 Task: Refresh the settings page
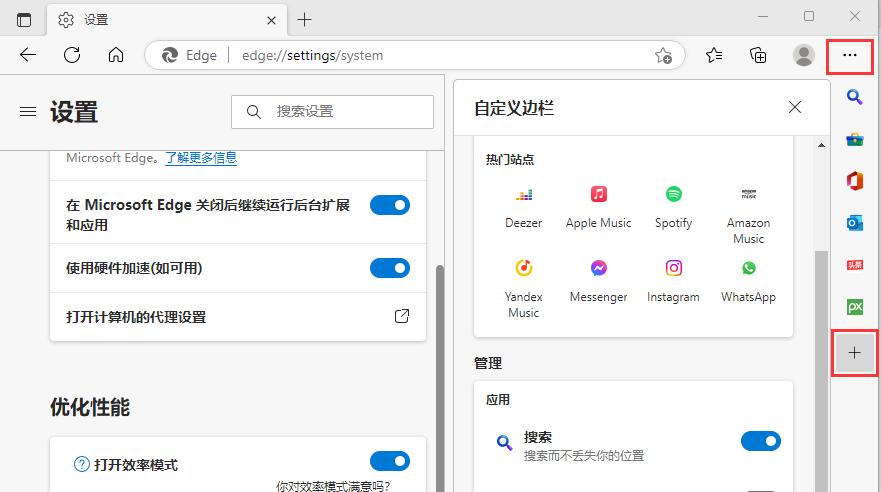tap(72, 55)
